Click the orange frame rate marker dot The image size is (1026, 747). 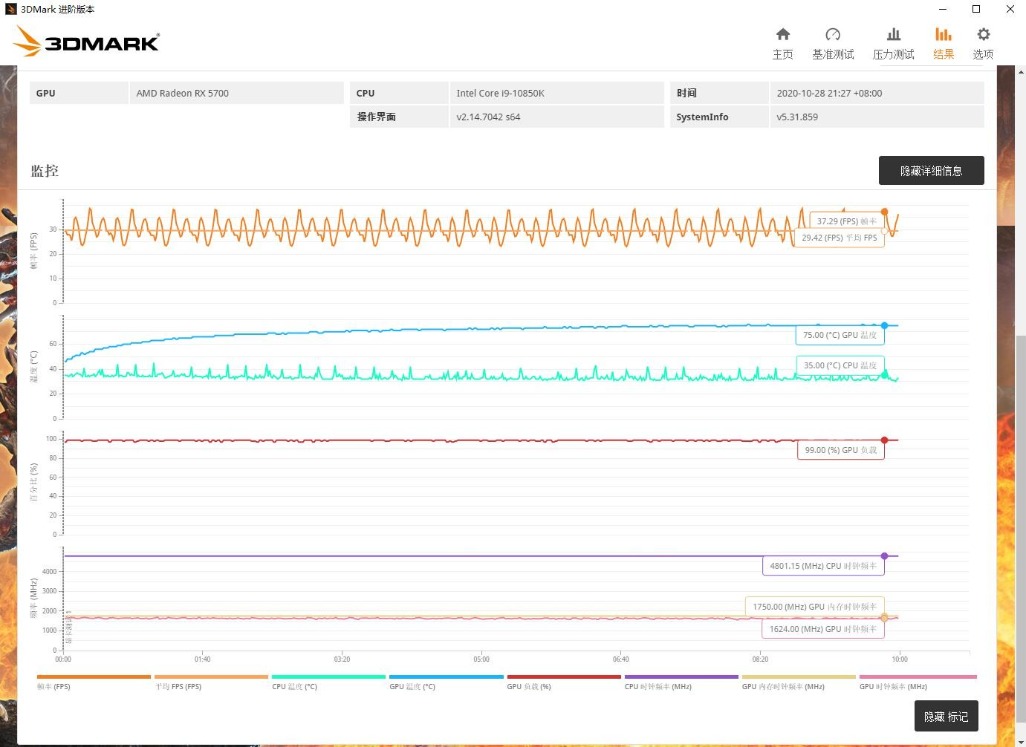tap(884, 212)
